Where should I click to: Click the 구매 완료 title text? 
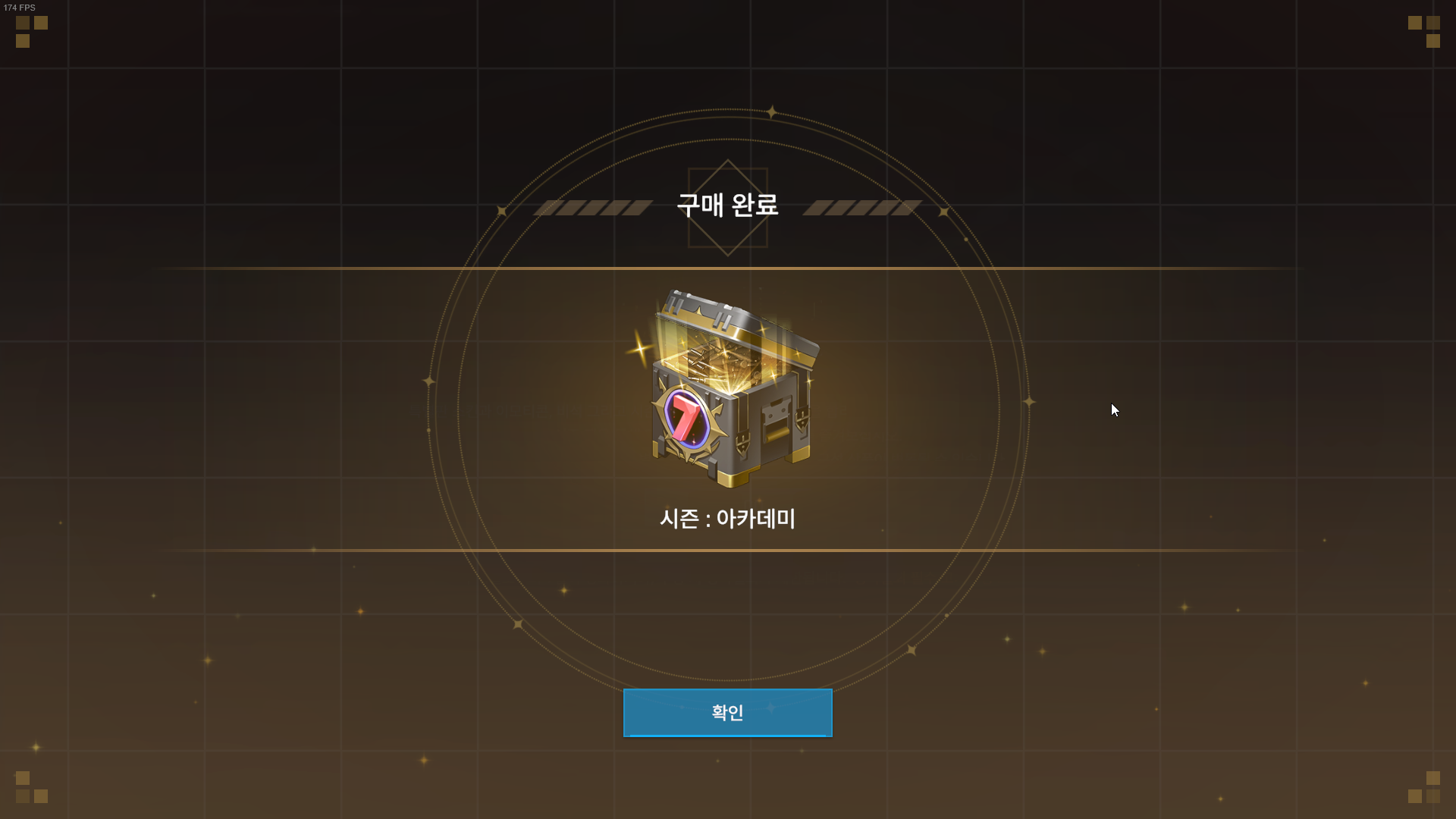tap(727, 205)
